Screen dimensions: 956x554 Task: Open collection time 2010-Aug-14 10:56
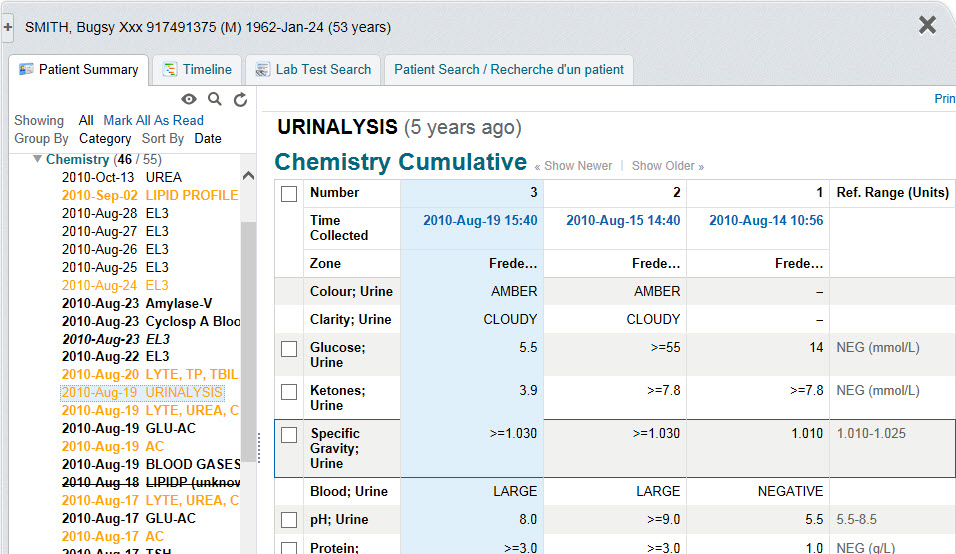[766, 221]
